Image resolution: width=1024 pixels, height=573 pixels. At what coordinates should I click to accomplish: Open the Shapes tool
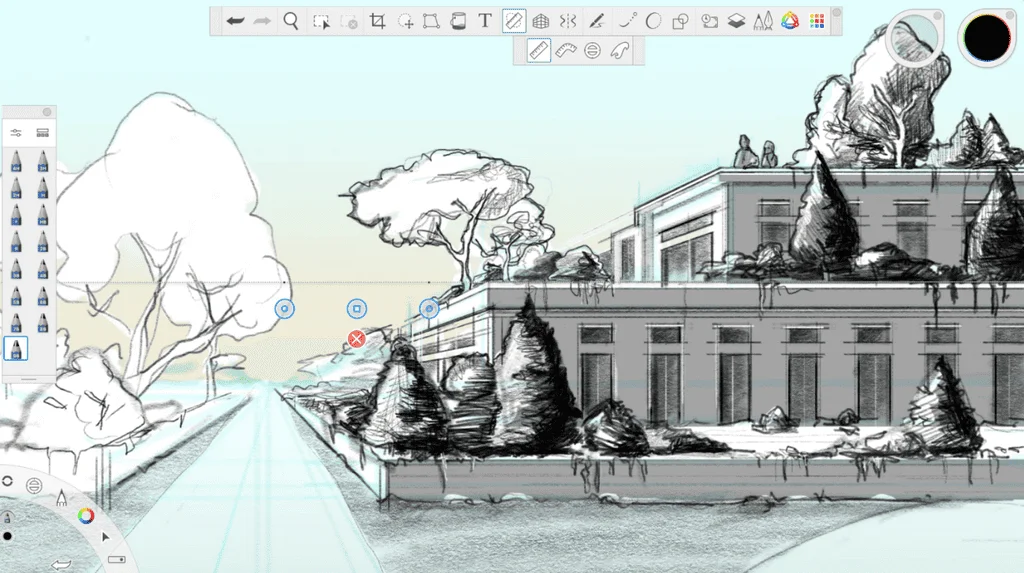[680, 22]
